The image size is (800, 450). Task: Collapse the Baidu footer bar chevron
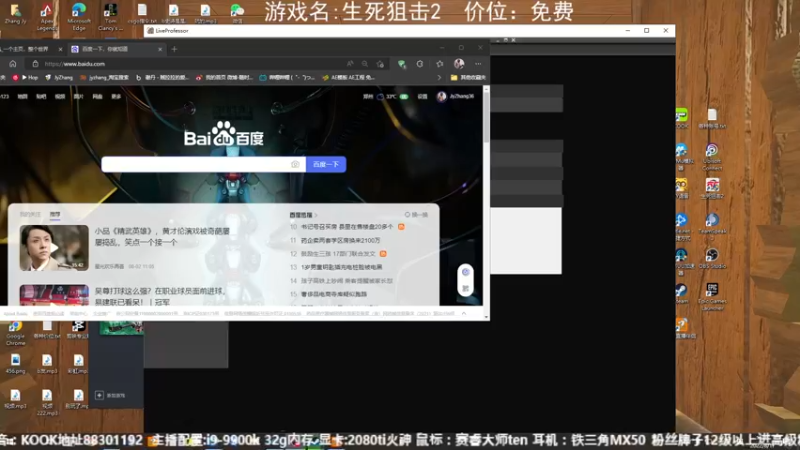click(464, 313)
